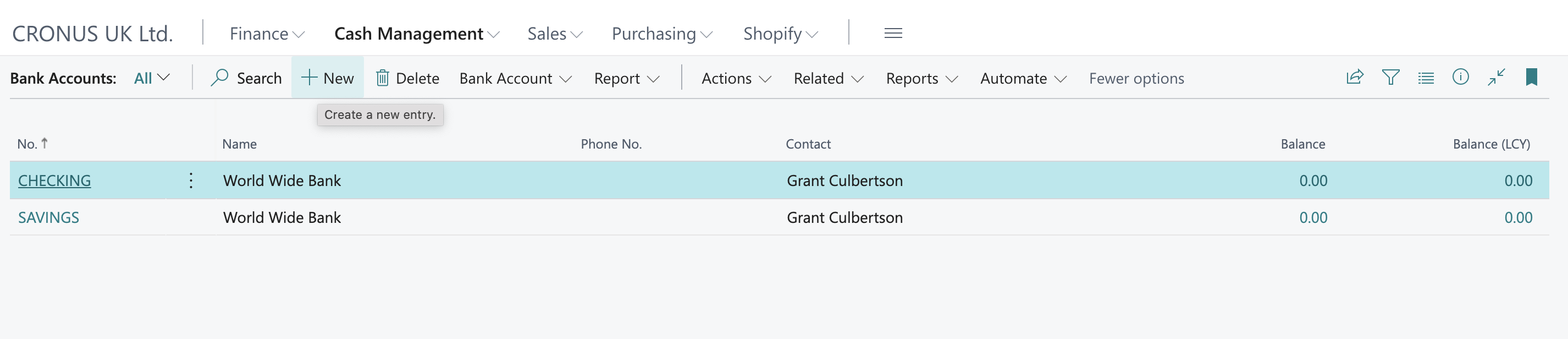Viewport: 1568px width, 339px height.
Task: Toggle the filter pane funnel icon
Action: coord(1390,78)
